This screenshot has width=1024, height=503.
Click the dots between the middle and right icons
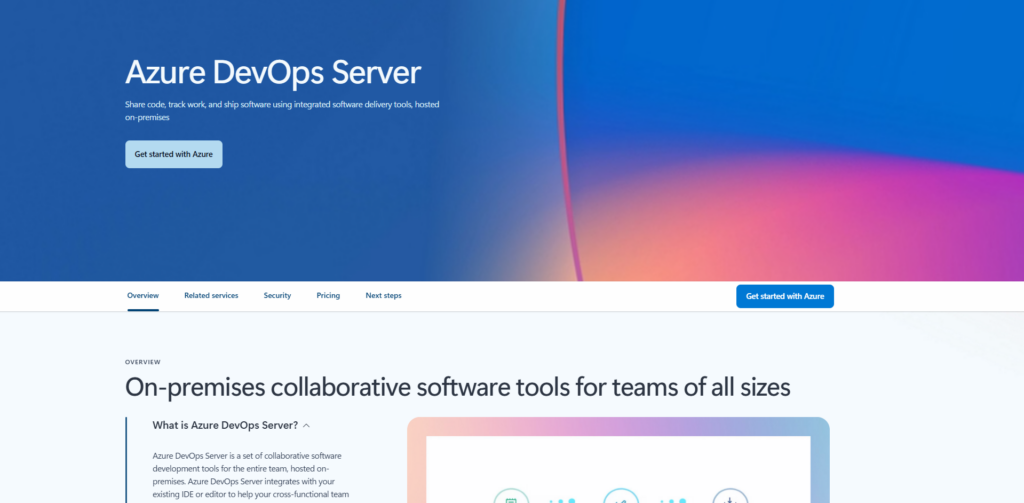click(675, 500)
